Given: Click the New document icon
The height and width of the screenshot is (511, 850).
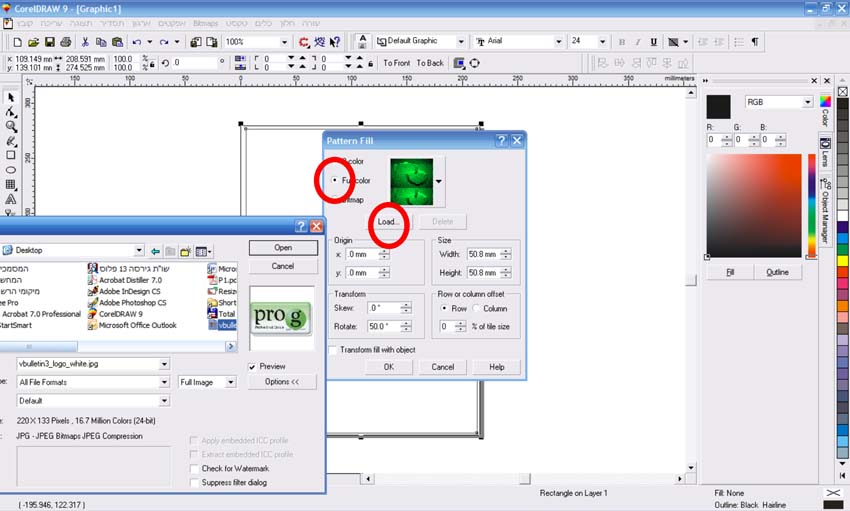Looking at the screenshot, I should point(17,42).
